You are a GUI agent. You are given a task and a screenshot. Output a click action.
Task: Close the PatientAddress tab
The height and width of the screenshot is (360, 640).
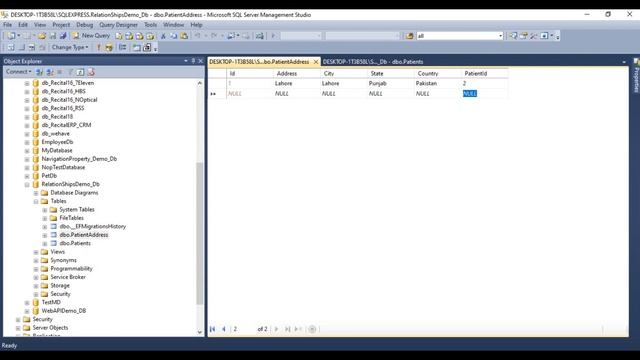pyautogui.click(x=316, y=62)
